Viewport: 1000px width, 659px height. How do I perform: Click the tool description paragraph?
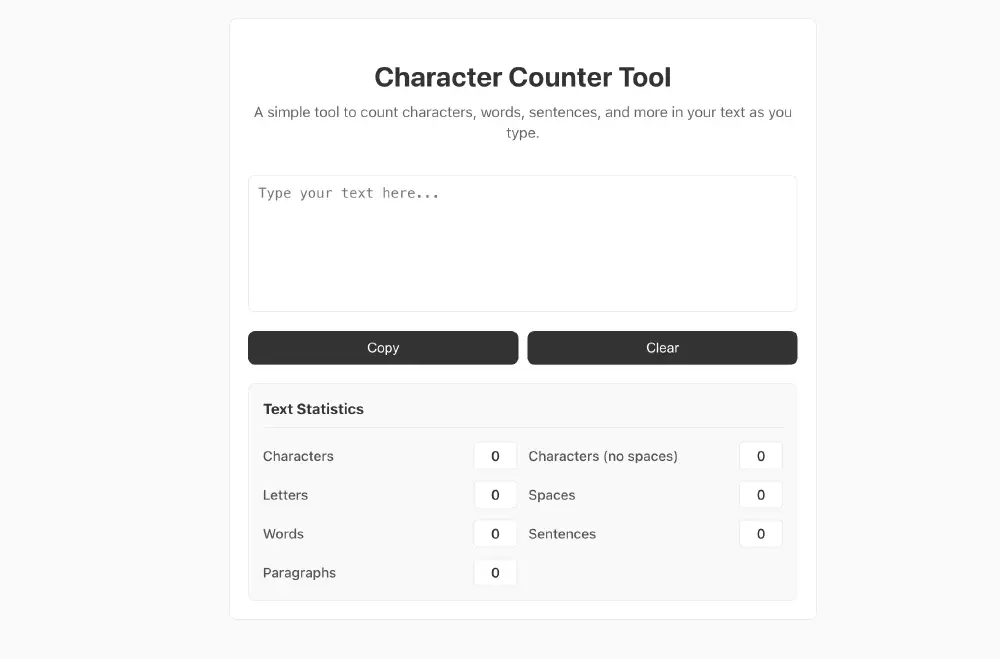(x=522, y=122)
